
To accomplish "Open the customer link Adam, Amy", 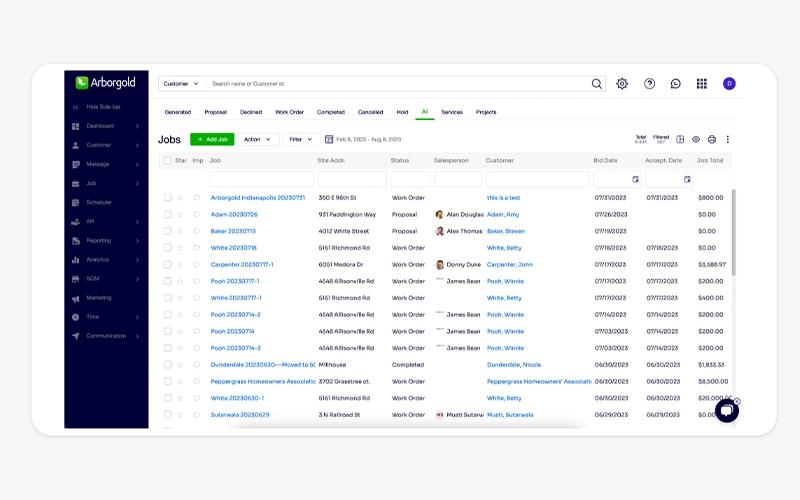I will click(x=503, y=214).
